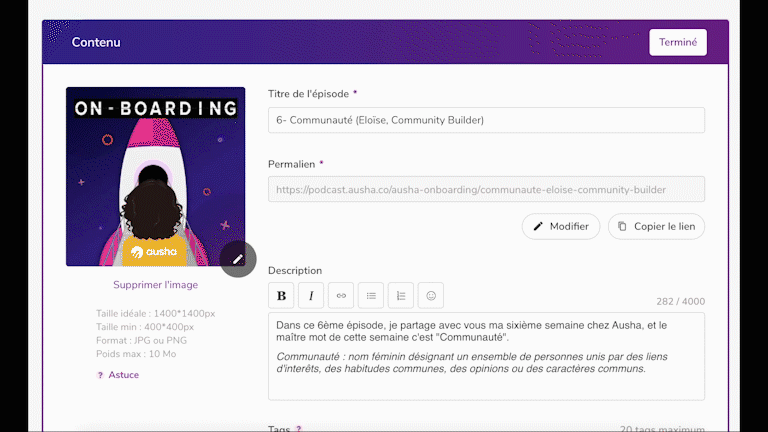The image size is (768, 432).
Task: Toggle italic formatting in the description toolbar
Action: point(311,296)
